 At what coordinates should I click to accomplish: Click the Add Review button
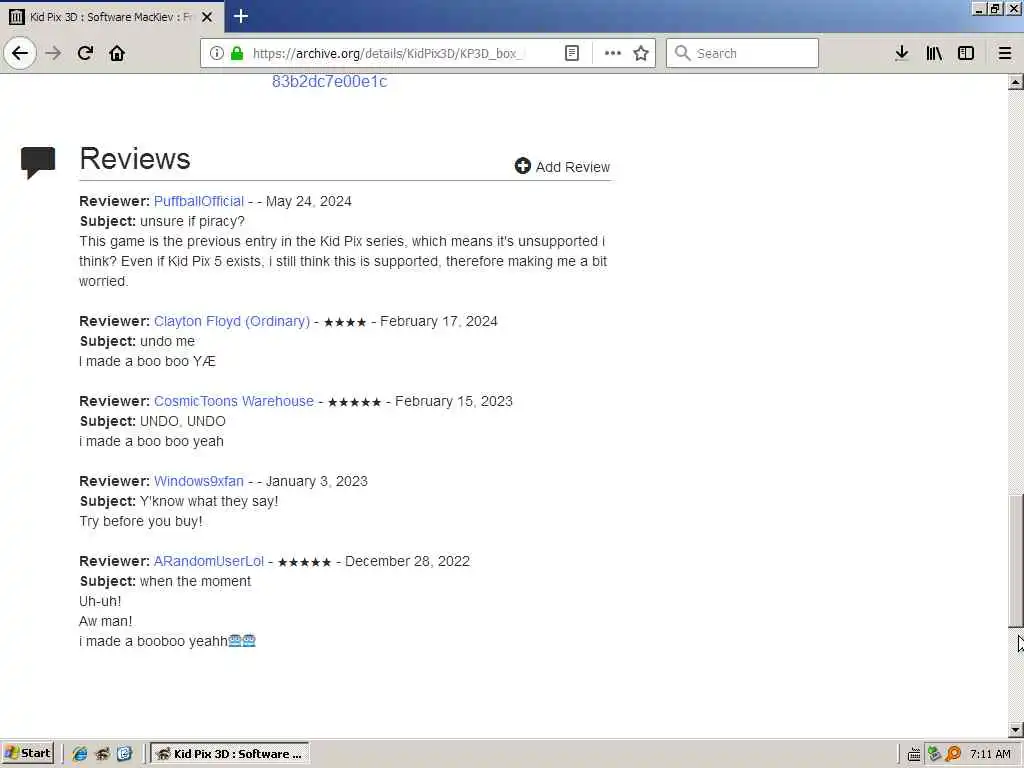pyautogui.click(x=562, y=167)
